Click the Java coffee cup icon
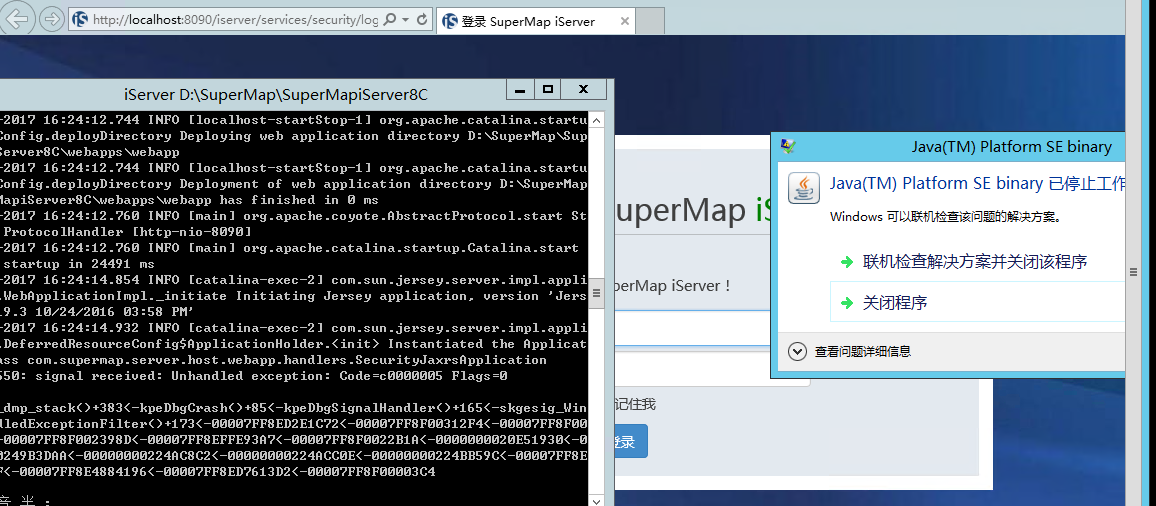This screenshot has width=1156, height=506. tap(804, 188)
